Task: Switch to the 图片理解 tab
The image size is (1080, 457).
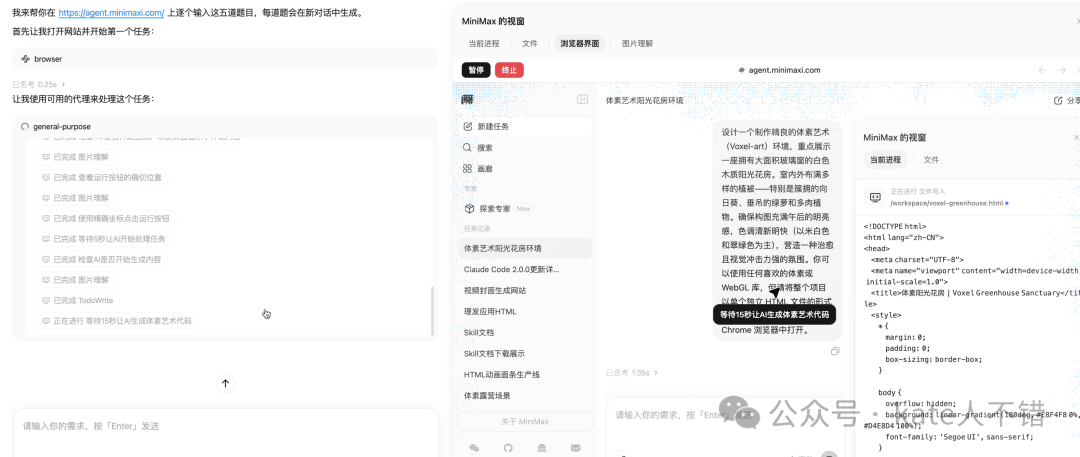Action: coord(637,44)
